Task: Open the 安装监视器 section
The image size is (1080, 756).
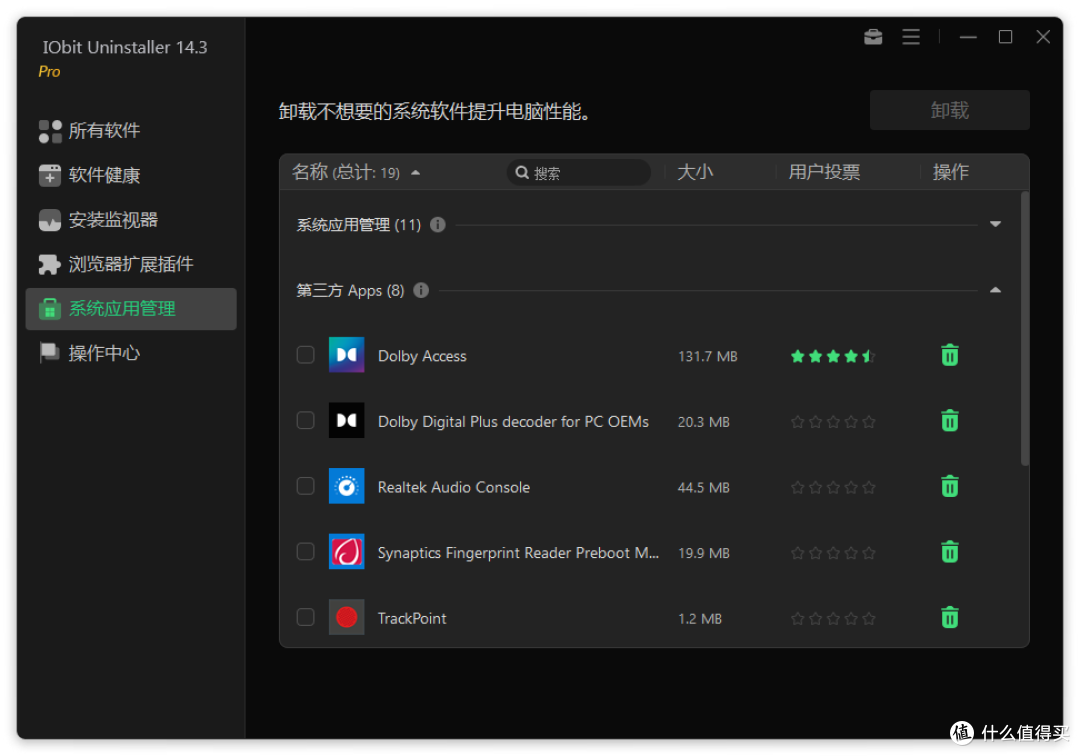Action: pos(131,220)
